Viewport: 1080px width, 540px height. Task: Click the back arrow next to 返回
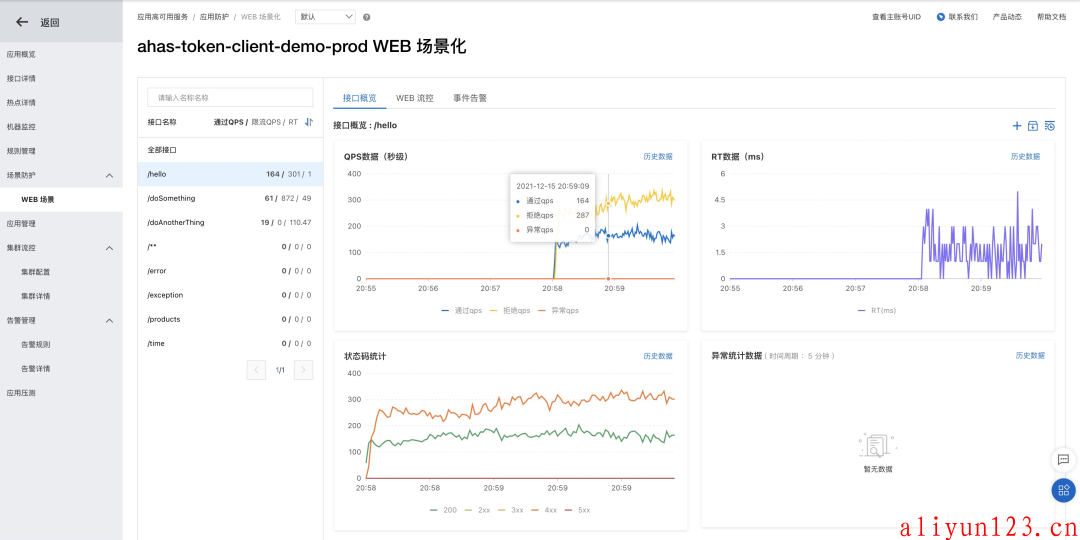coord(22,22)
